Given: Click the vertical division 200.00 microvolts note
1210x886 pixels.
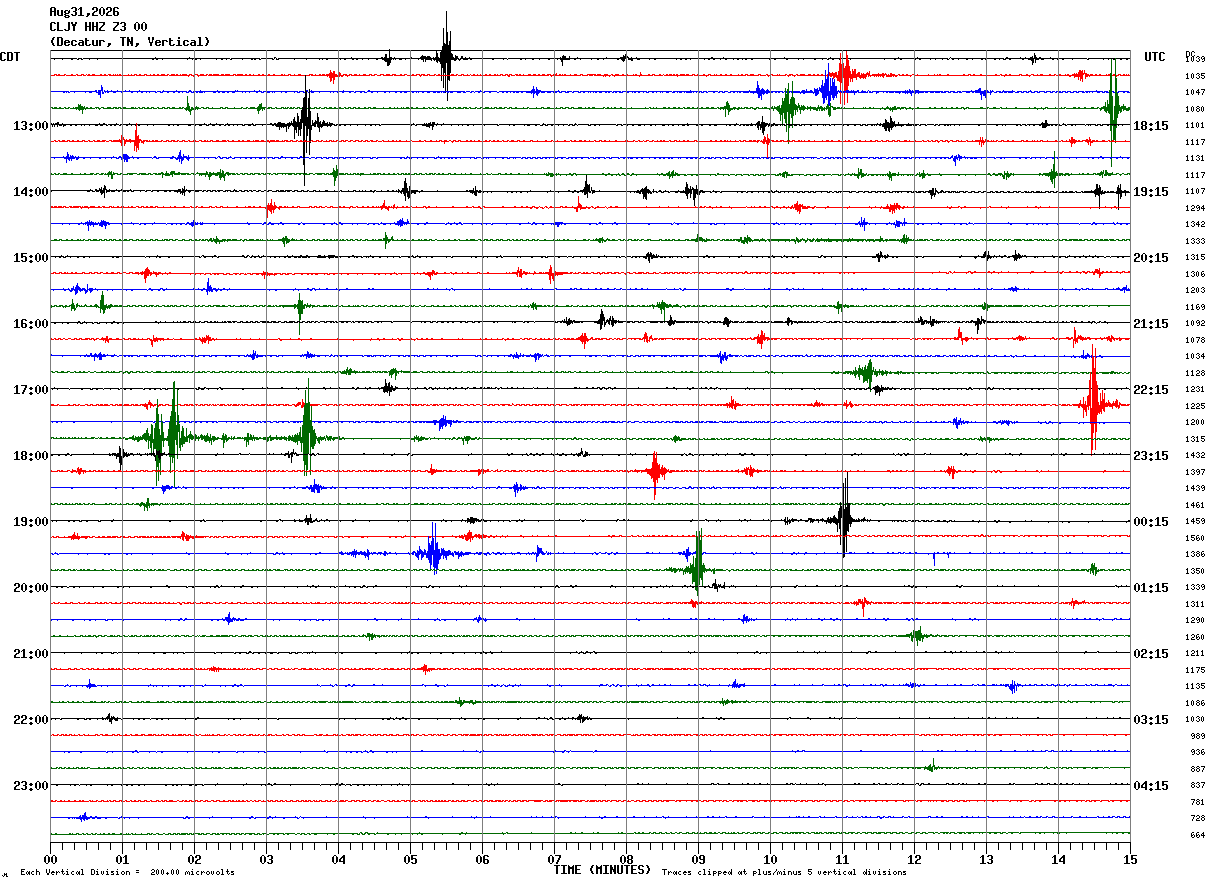Looking at the screenshot, I should pos(127,873).
